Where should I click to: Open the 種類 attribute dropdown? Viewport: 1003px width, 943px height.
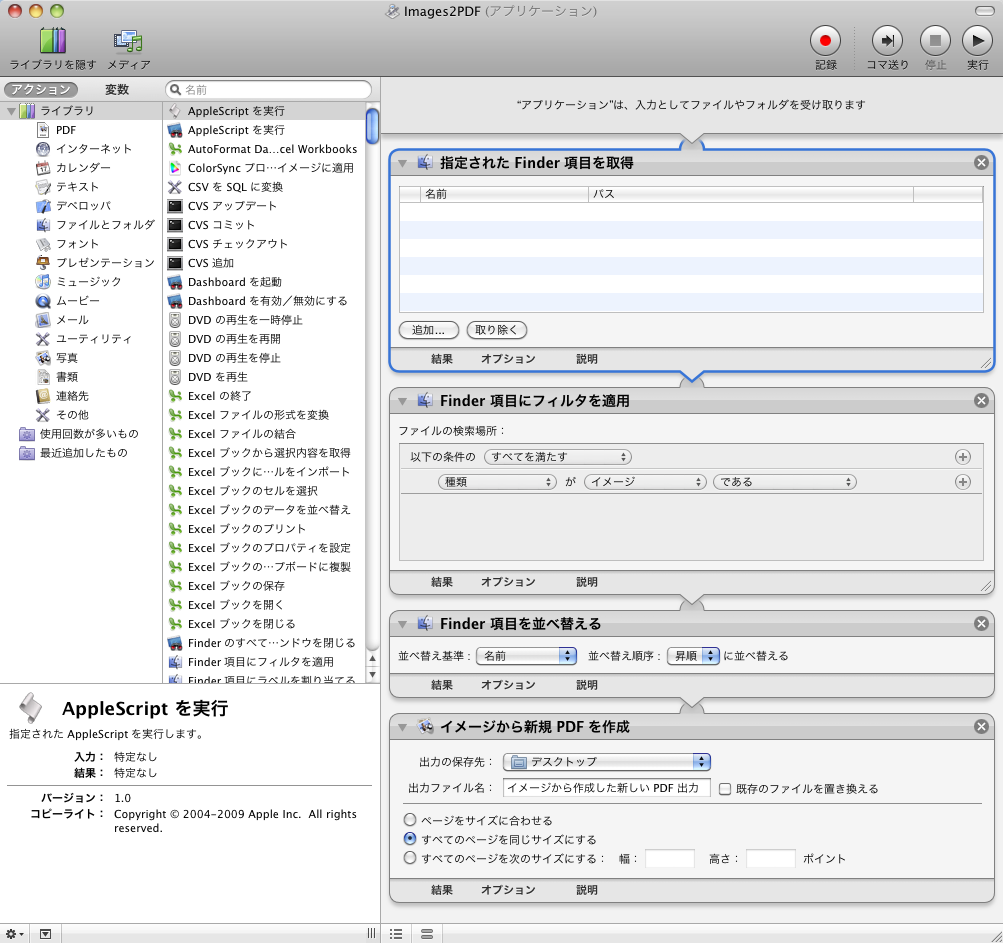pos(497,482)
